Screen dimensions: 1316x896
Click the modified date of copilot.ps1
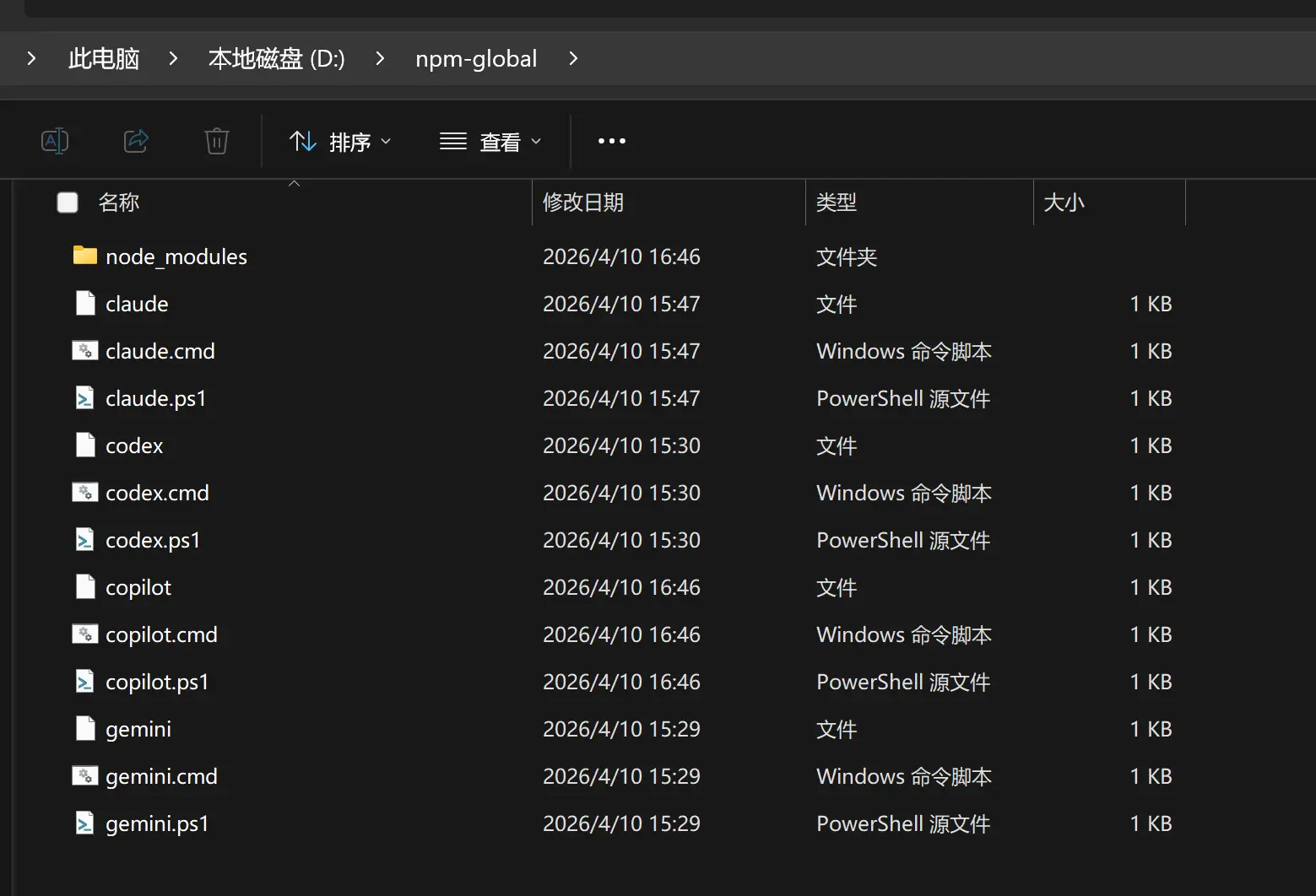[x=621, y=682]
